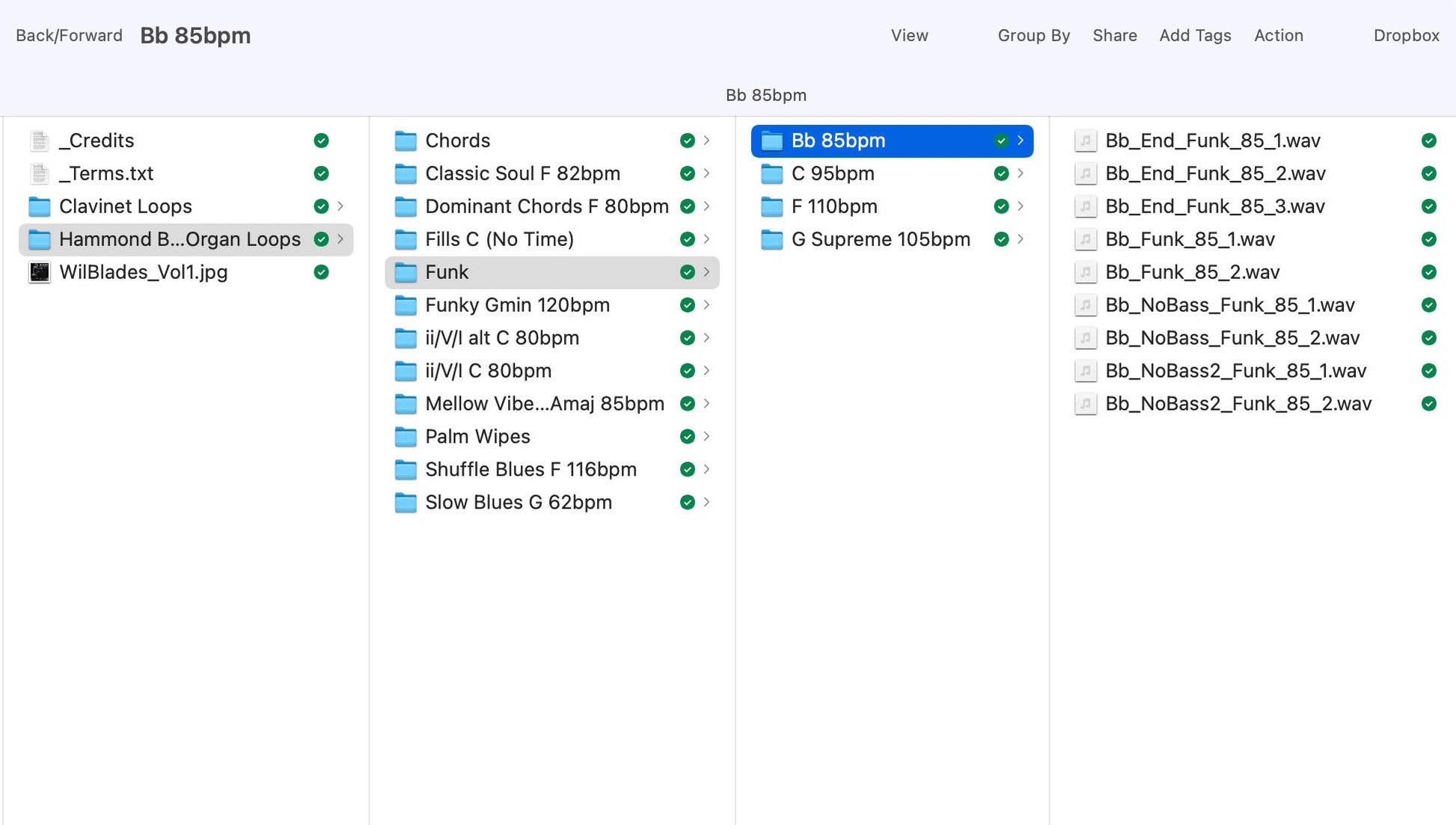Click the G Supreme 105bpm folder icon
The height and width of the screenshot is (825, 1456).
point(771,239)
